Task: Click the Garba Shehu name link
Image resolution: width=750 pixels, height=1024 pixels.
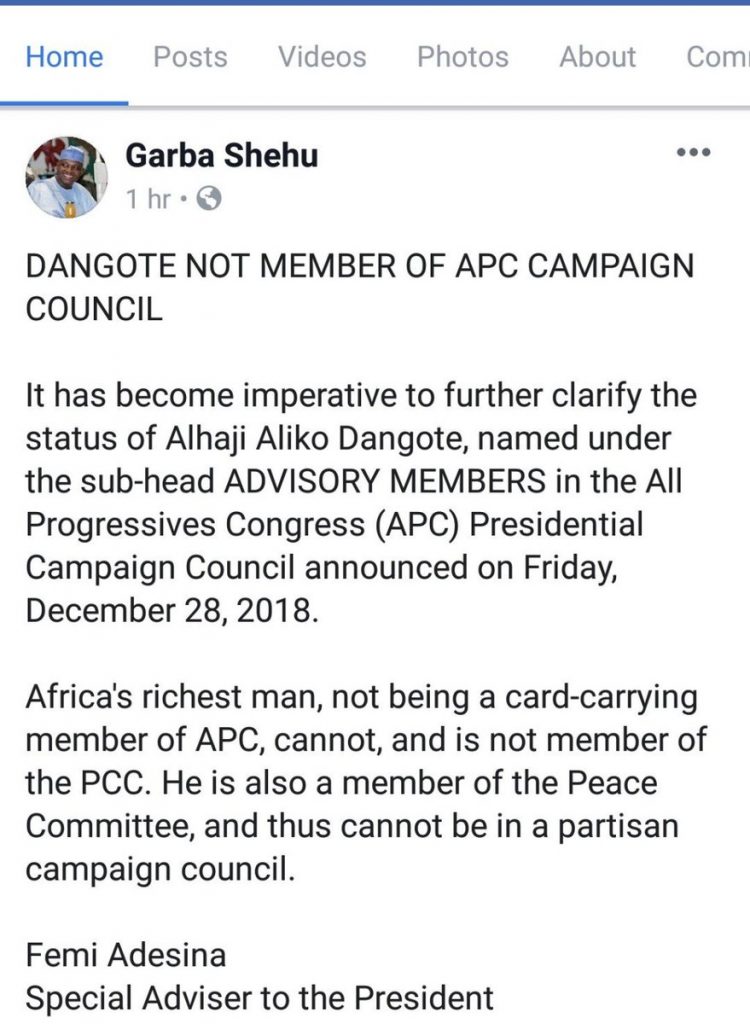Action: click(222, 155)
